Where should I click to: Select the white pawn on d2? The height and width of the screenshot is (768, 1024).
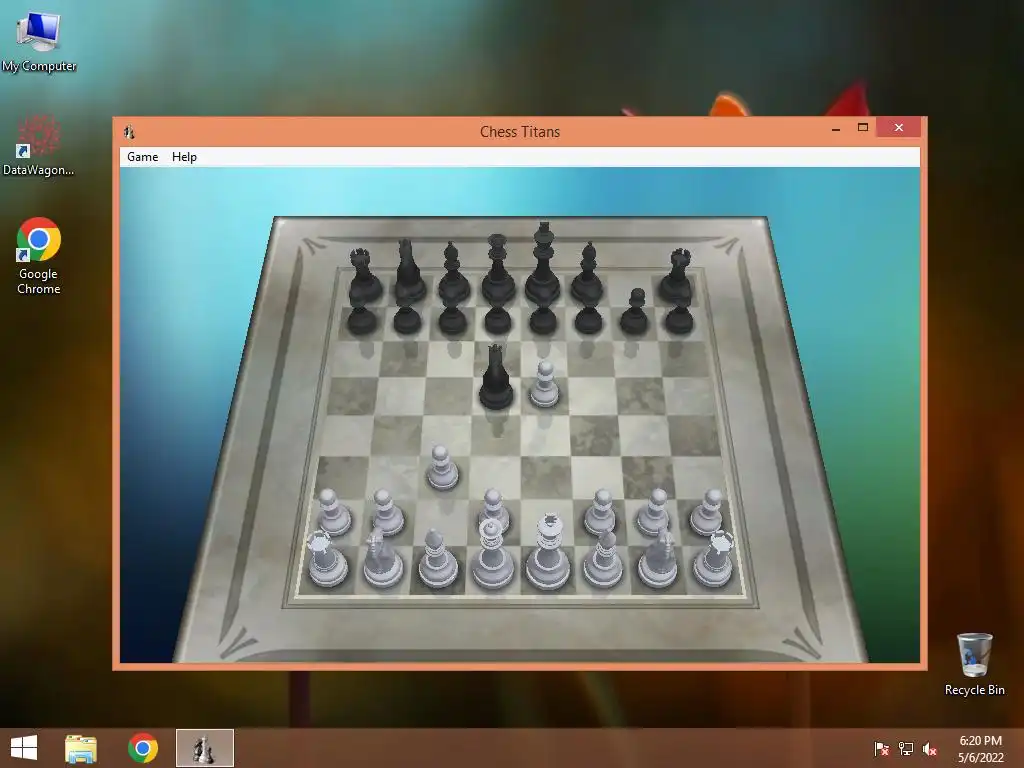[494, 507]
